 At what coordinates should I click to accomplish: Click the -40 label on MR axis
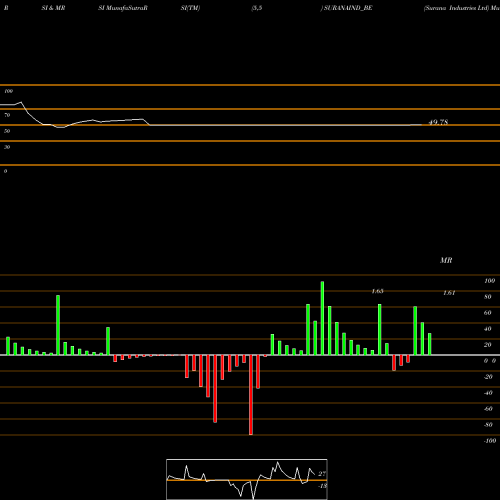tap(488, 393)
